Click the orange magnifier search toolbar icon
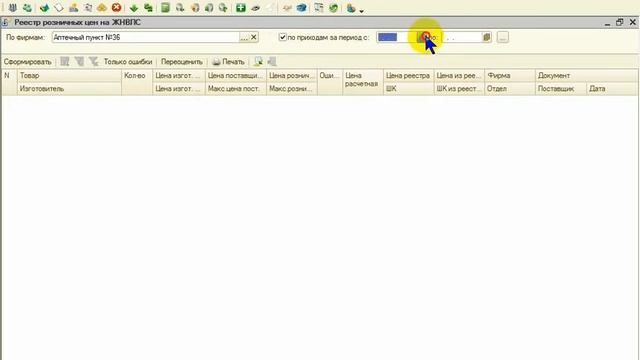640x360 pixels. [x=195, y=8]
